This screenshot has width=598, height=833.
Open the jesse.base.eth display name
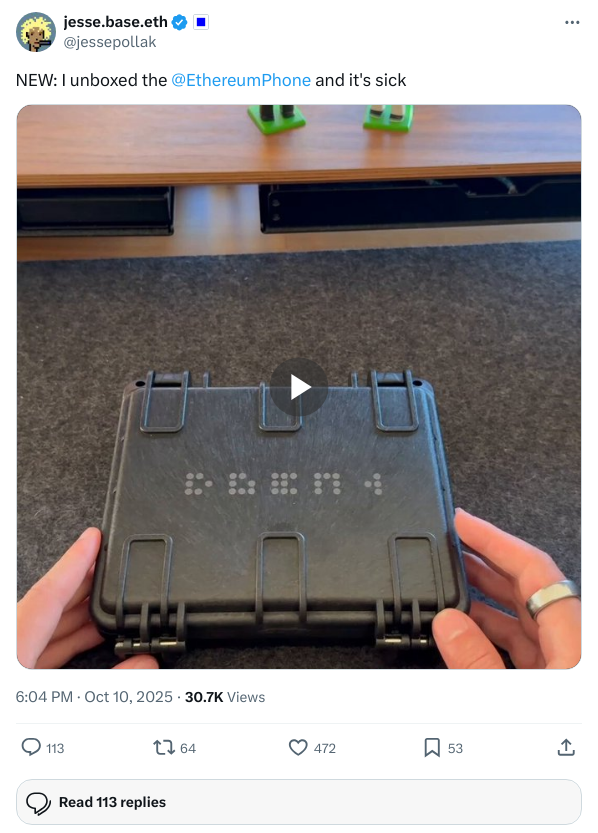[x=116, y=22]
